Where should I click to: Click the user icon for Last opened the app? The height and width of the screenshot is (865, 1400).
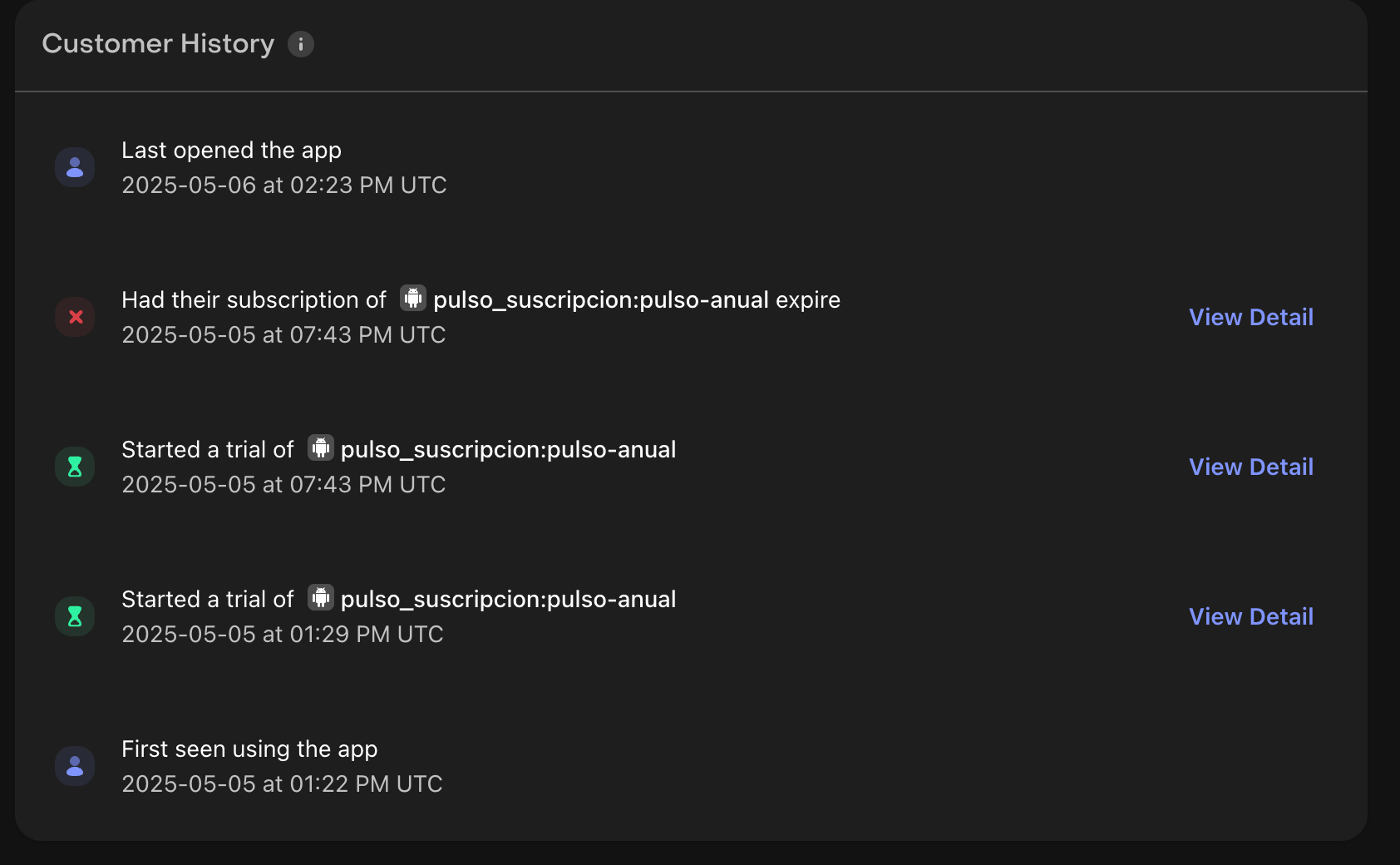coord(75,167)
